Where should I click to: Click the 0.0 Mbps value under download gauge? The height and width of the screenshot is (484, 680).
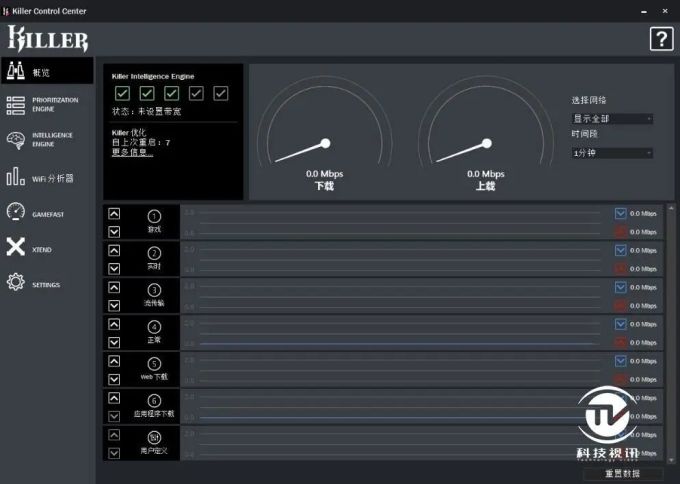(324, 174)
